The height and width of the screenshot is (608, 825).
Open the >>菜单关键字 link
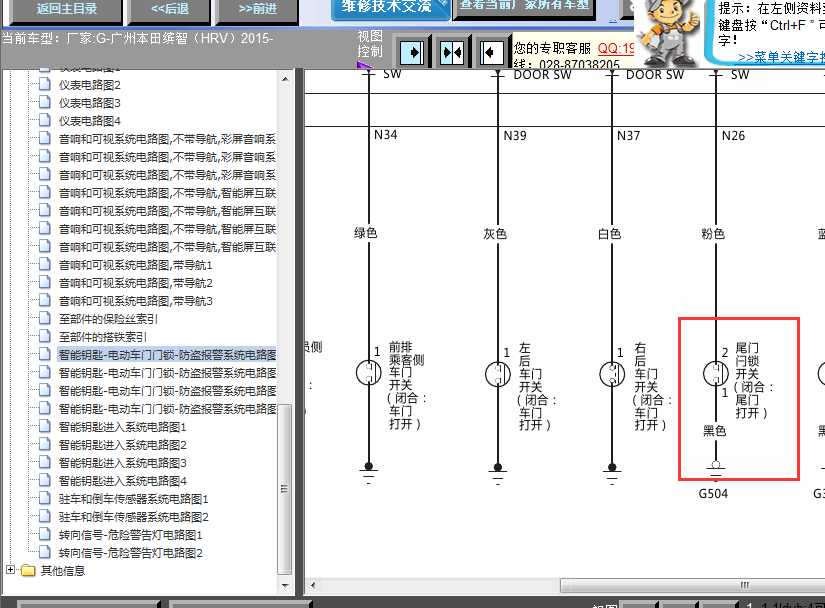coord(781,57)
